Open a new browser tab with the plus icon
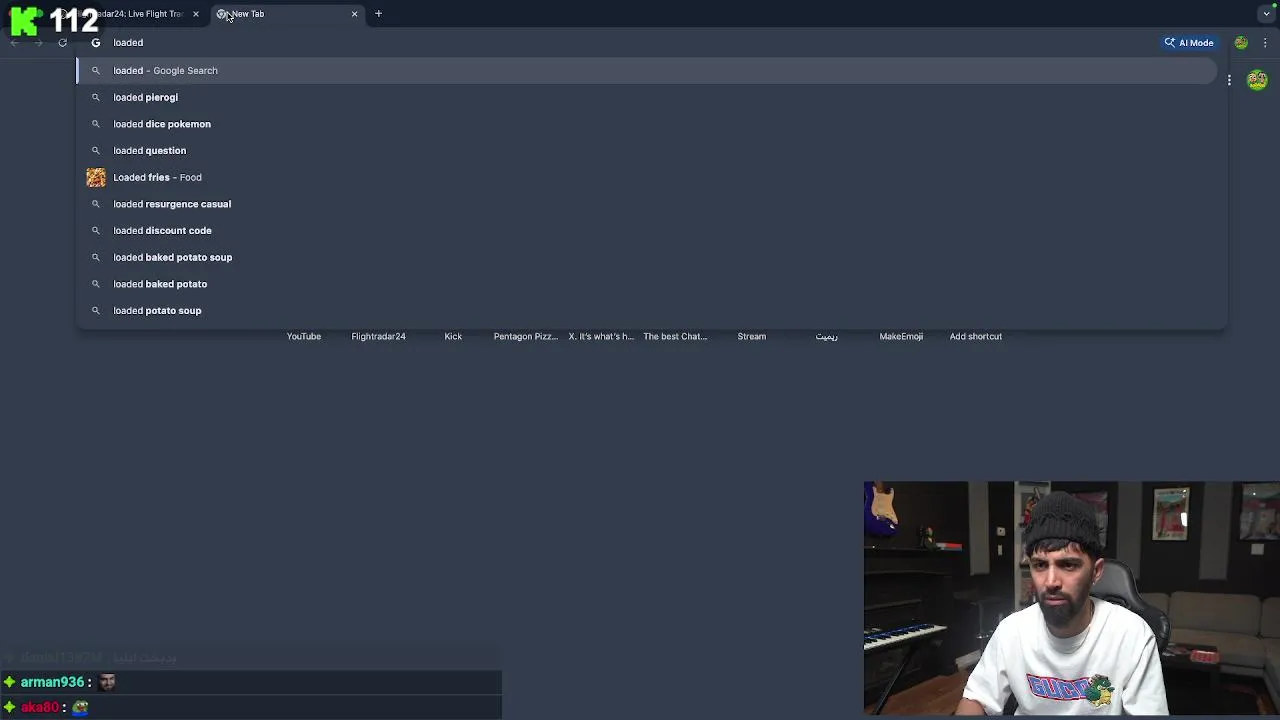 point(378,14)
